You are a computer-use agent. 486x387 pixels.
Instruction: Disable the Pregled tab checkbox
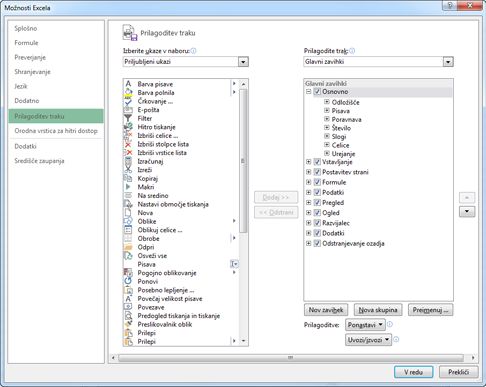tap(317, 203)
